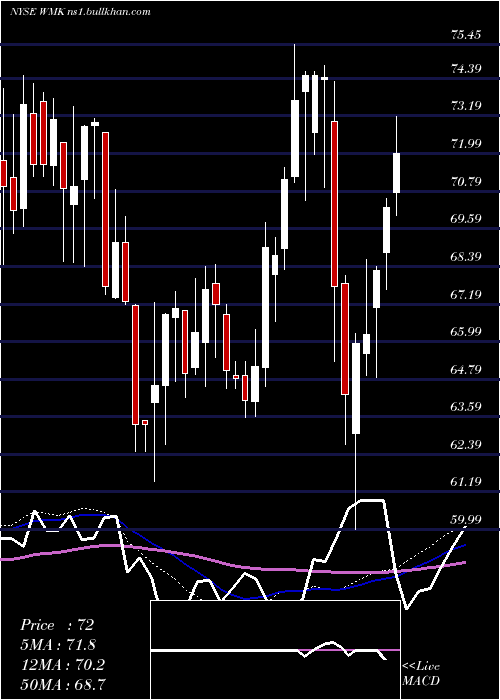
Task: Click the 50MA : 68.7 readout
Action: tap(63, 684)
